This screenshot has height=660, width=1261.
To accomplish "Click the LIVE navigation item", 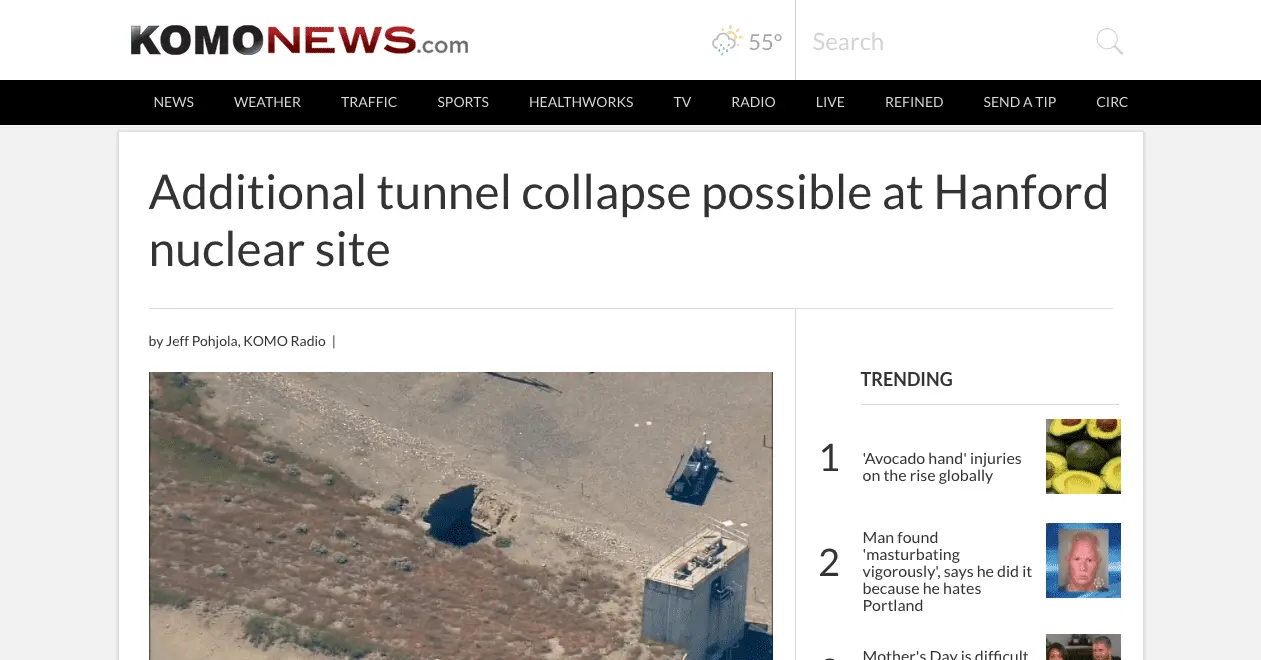I will click(x=830, y=102).
